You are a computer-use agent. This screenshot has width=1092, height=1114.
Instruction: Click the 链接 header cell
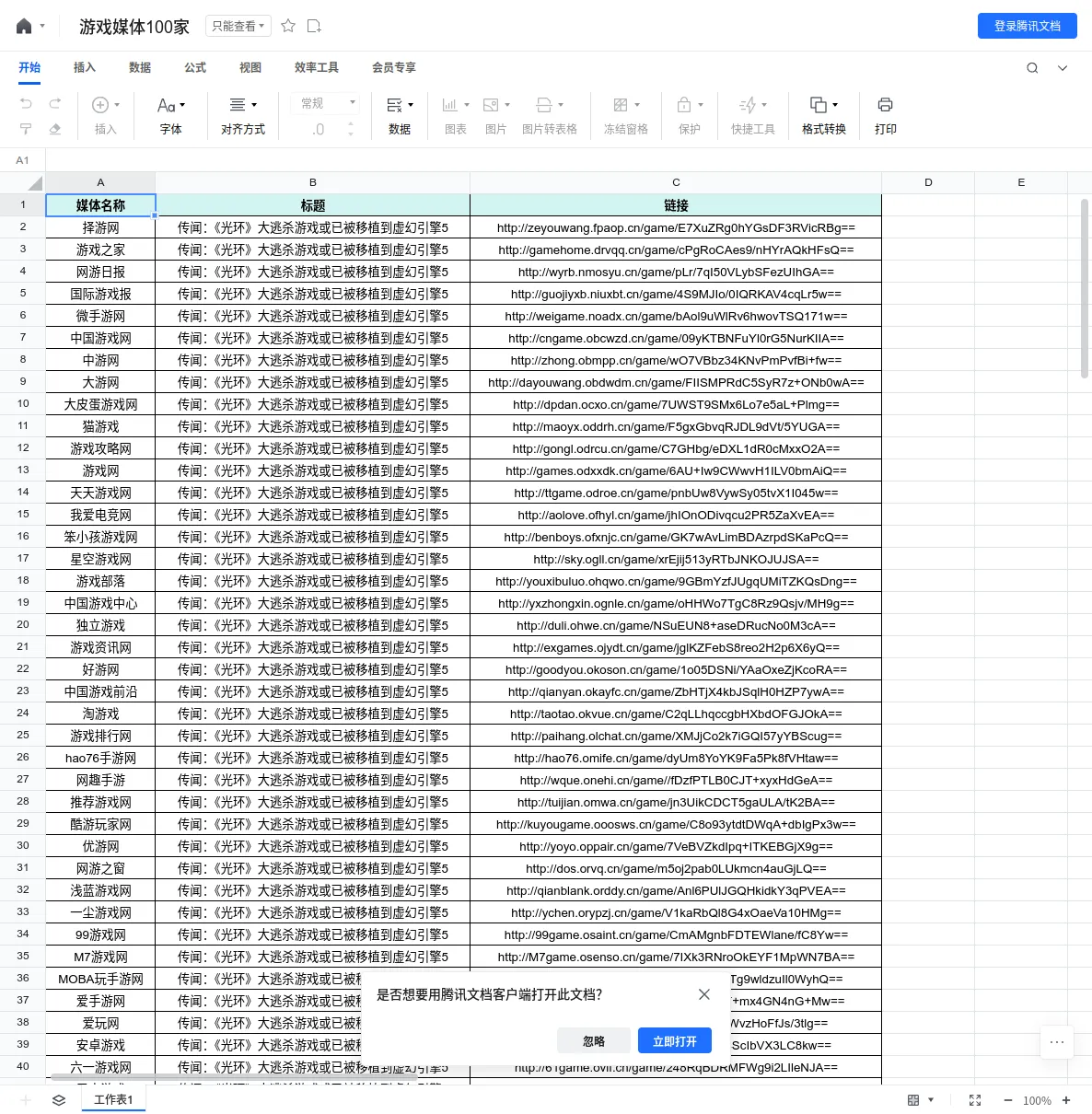tap(676, 205)
